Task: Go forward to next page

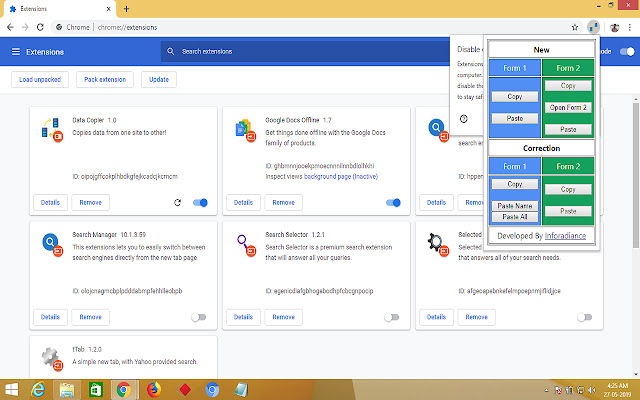Action: [25, 27]
